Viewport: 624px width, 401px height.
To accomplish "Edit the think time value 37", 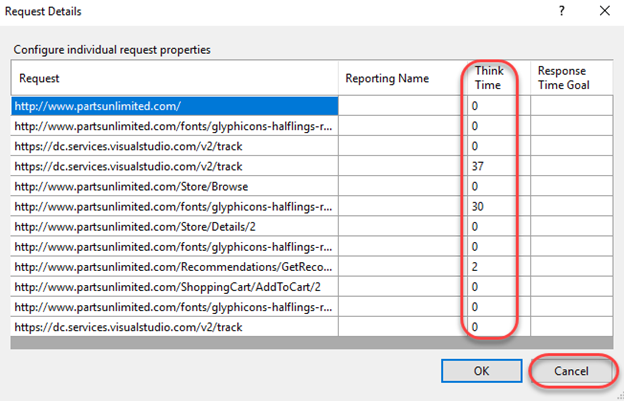I will point(499,166).
